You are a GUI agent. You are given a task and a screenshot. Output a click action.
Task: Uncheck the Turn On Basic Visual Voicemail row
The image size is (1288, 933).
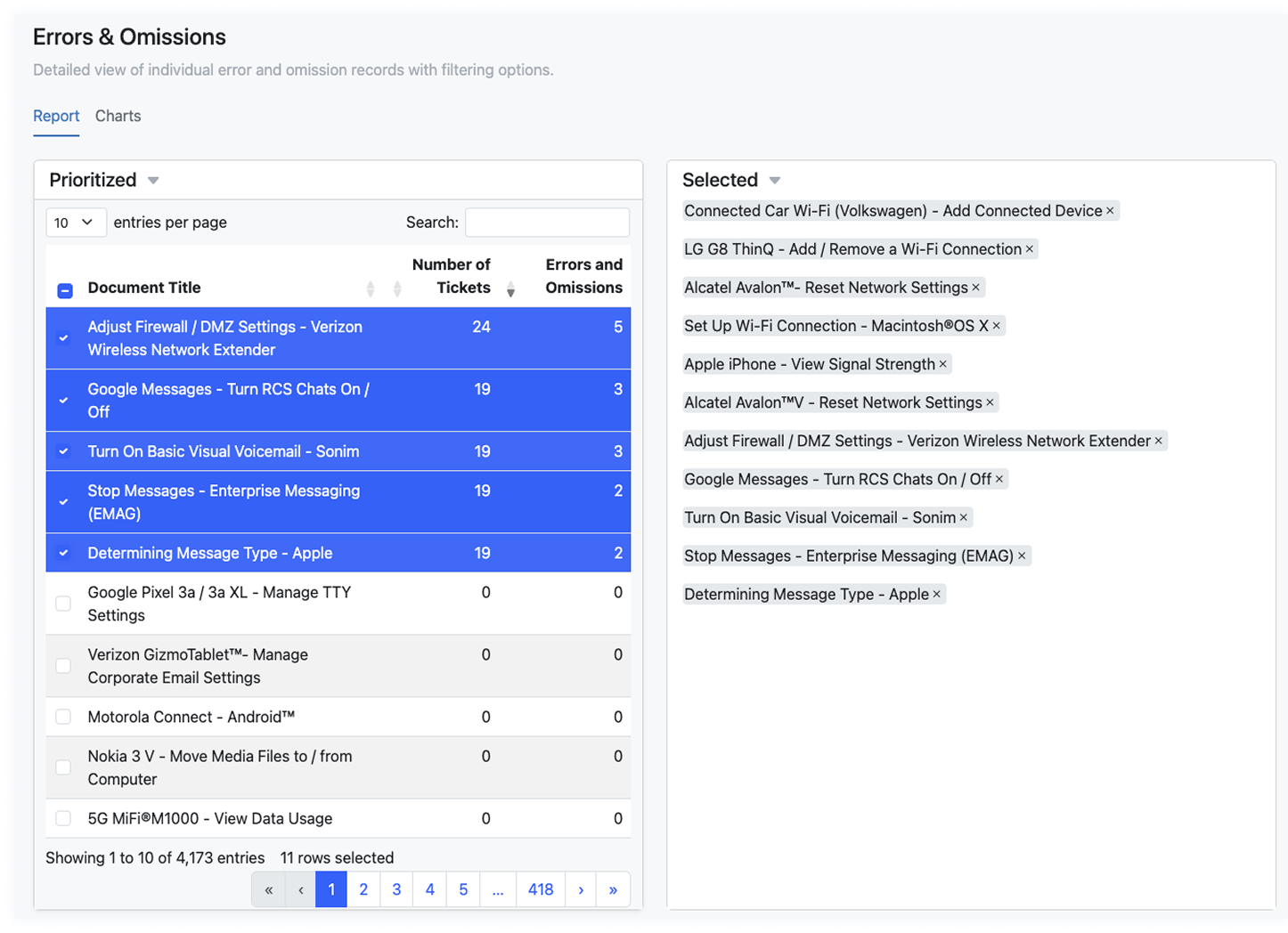pos(63,451)
